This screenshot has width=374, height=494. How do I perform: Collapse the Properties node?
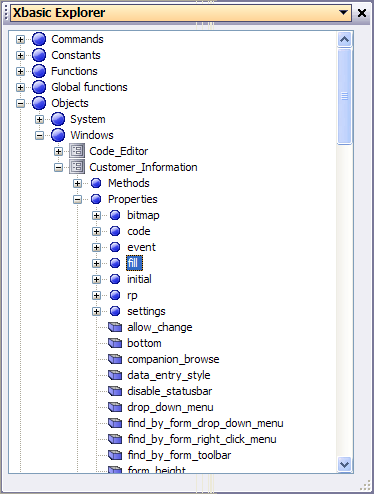click(77, 199)
